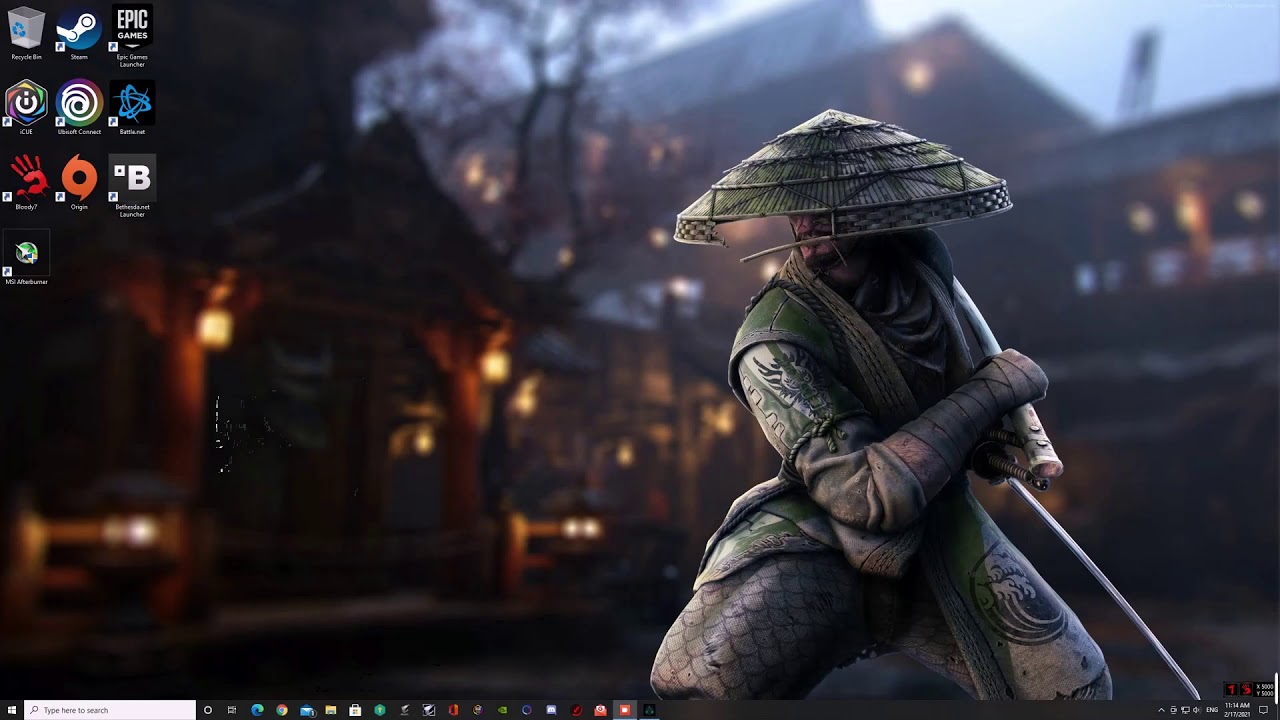This screenshot has height=720, width=1280.
Task: Click the 'Type here to search' box
Action: tap(110, 710)
